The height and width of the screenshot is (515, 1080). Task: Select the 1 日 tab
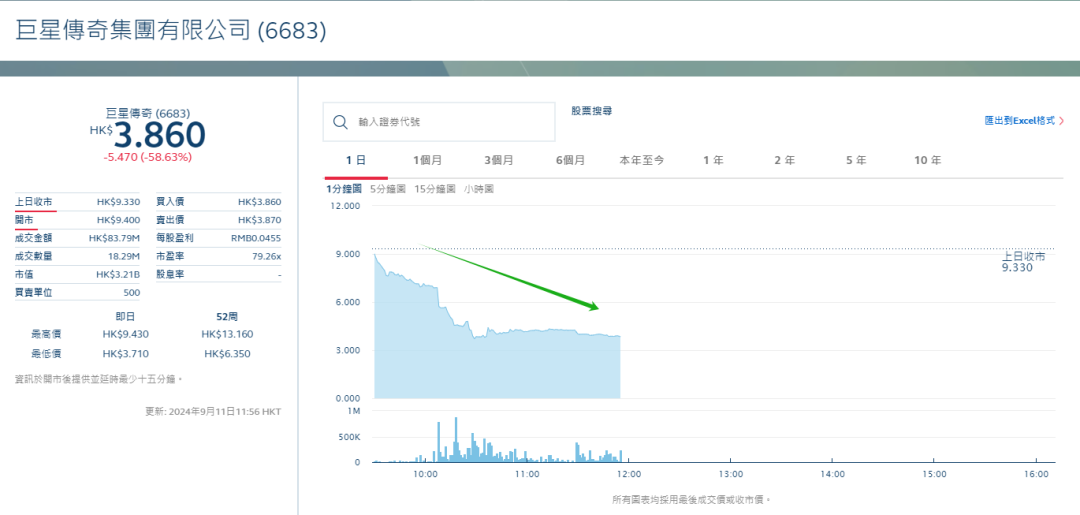pyautogui.click(x=356, y=160)
